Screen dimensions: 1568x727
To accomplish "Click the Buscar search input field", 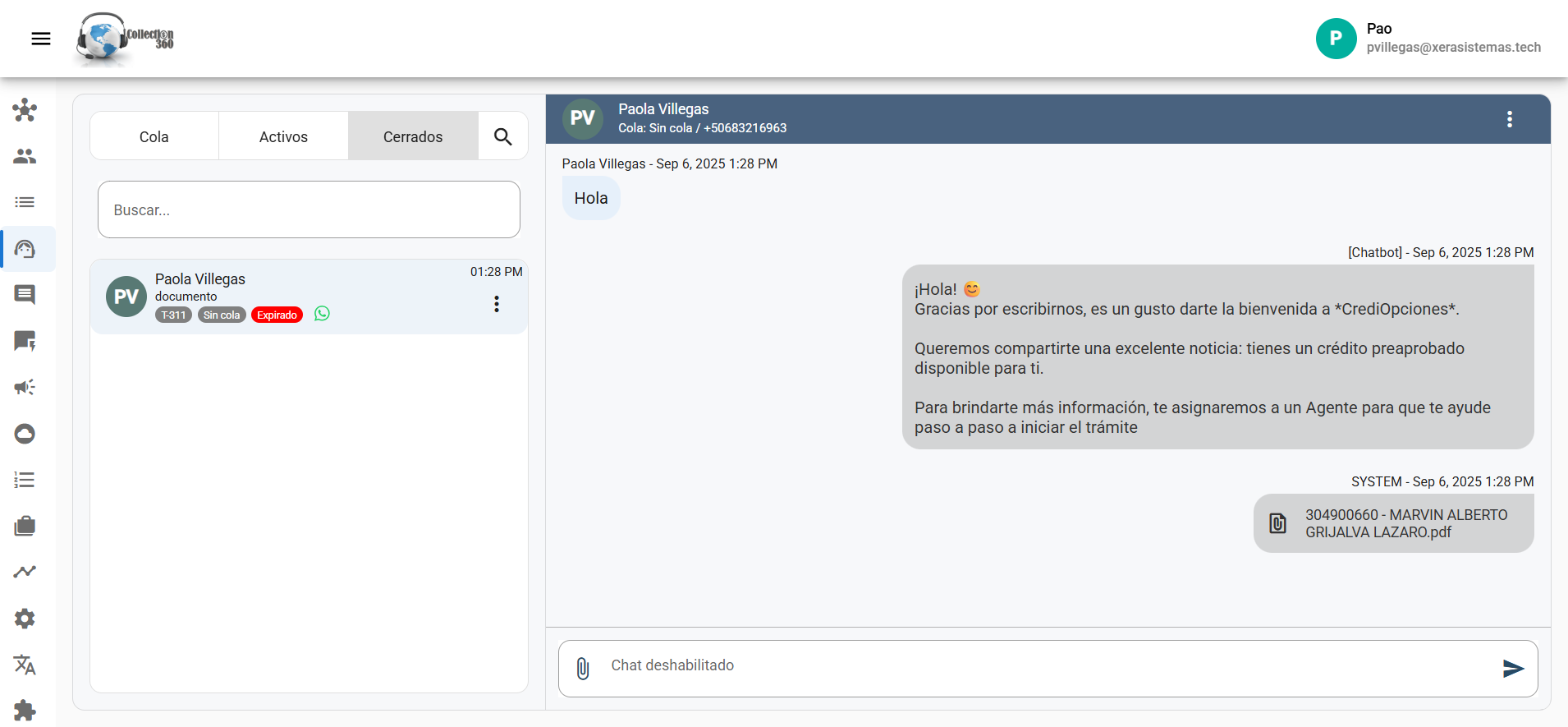I will pos(309,210).
